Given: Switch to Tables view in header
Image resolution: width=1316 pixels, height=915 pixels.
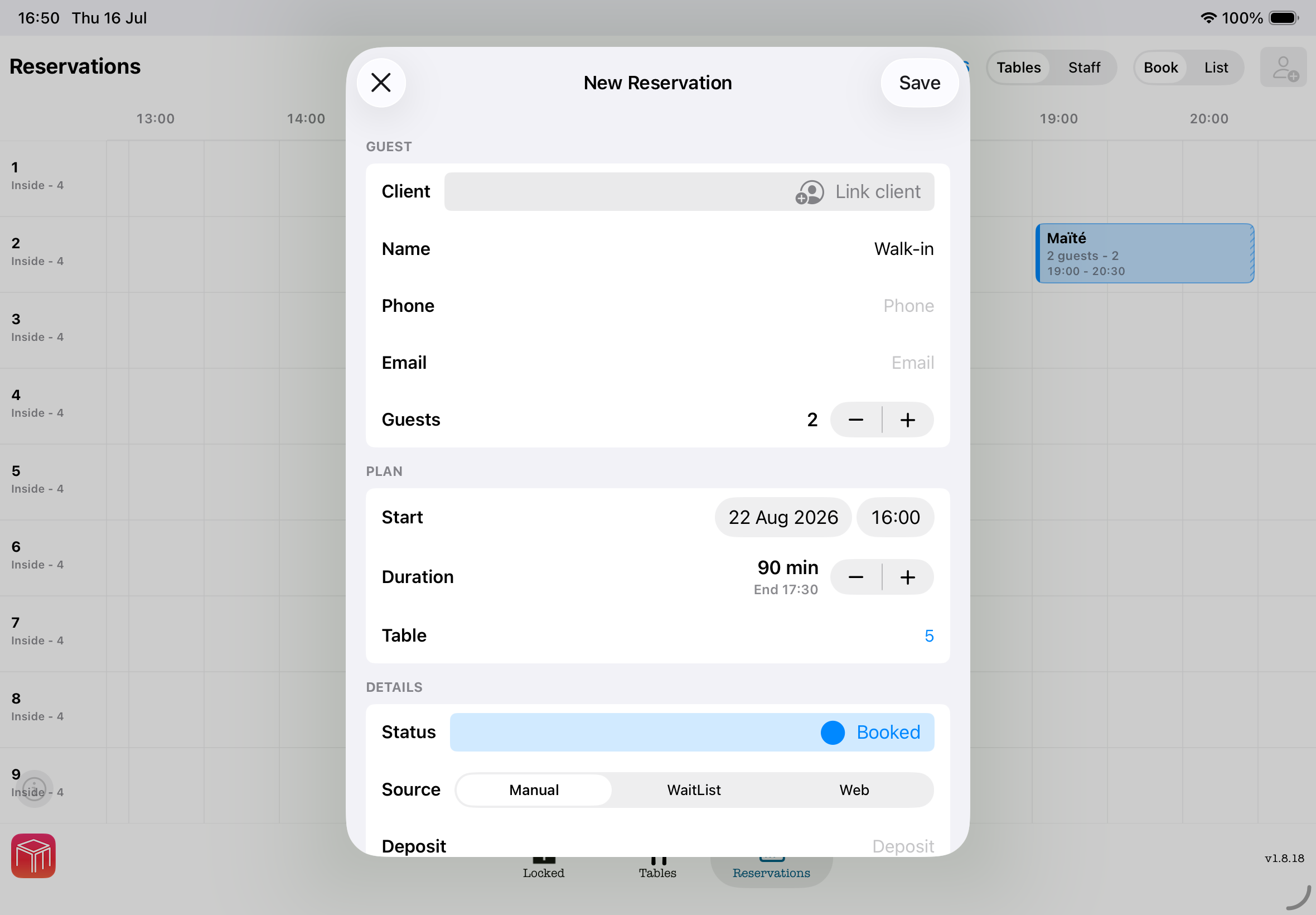Looking at the screenshot, I should 1018,68.
